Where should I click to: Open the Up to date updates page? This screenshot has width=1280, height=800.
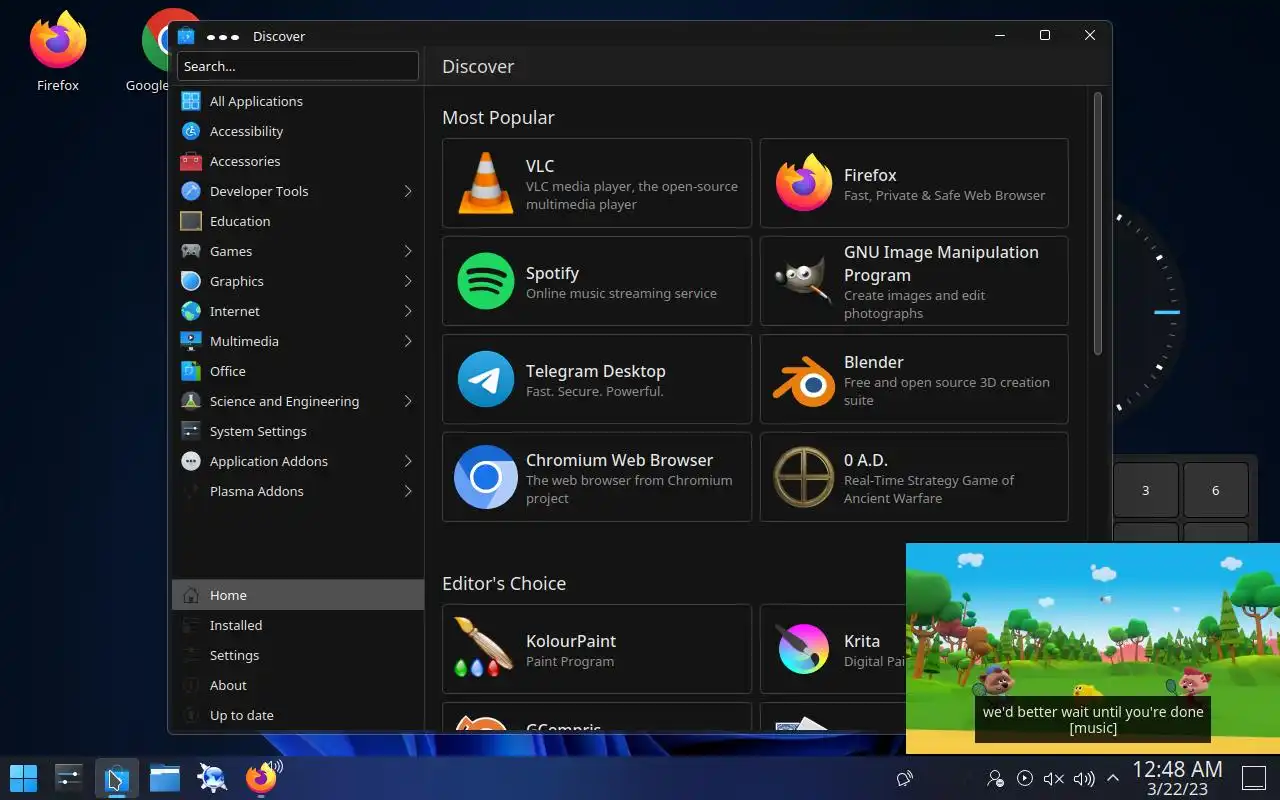[298, 715]
